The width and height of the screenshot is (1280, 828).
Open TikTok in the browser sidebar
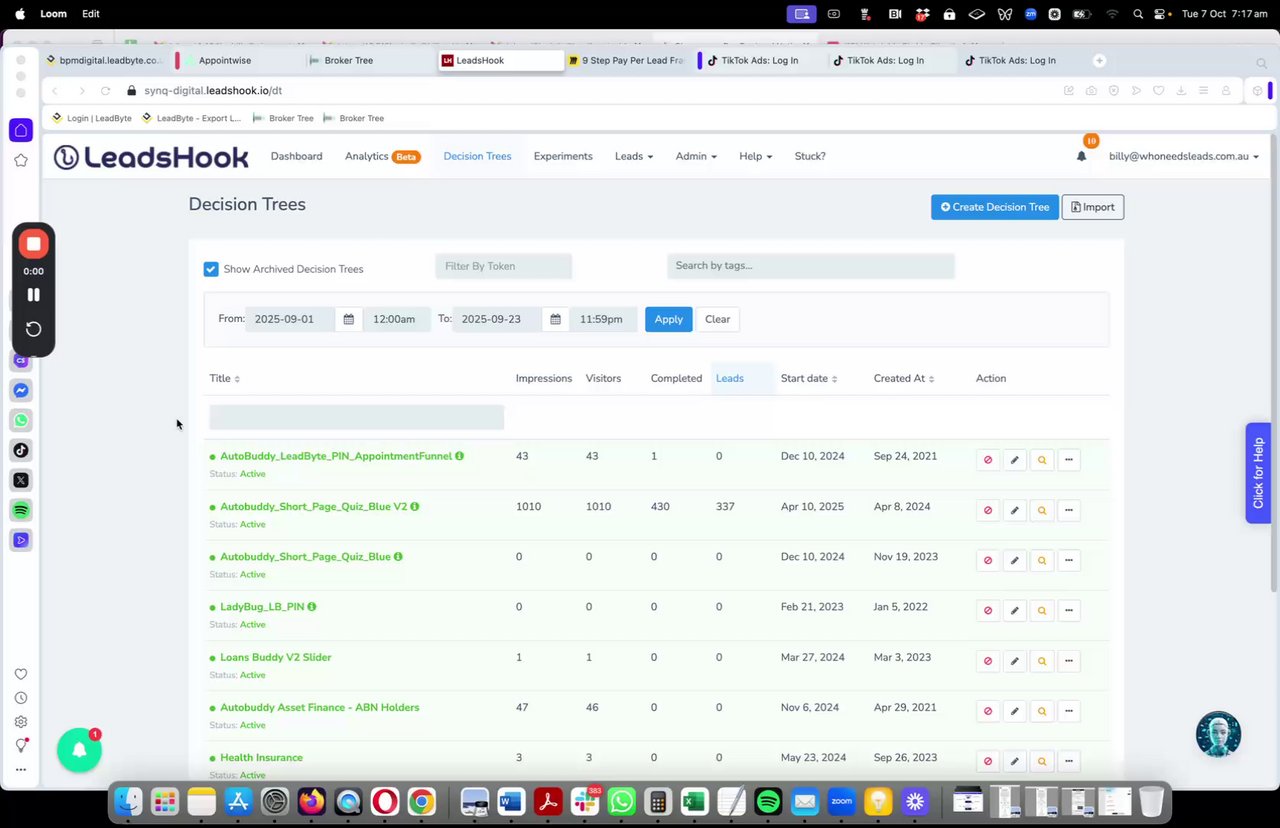21,450
